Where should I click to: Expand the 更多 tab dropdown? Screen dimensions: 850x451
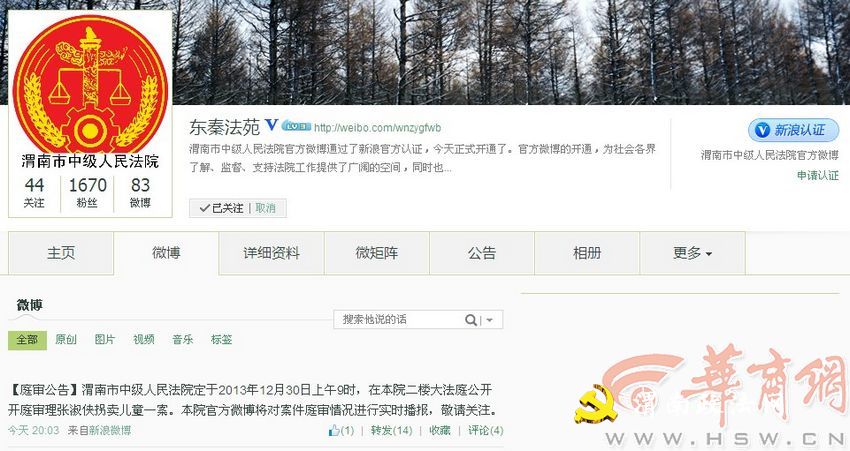point(692,253)
